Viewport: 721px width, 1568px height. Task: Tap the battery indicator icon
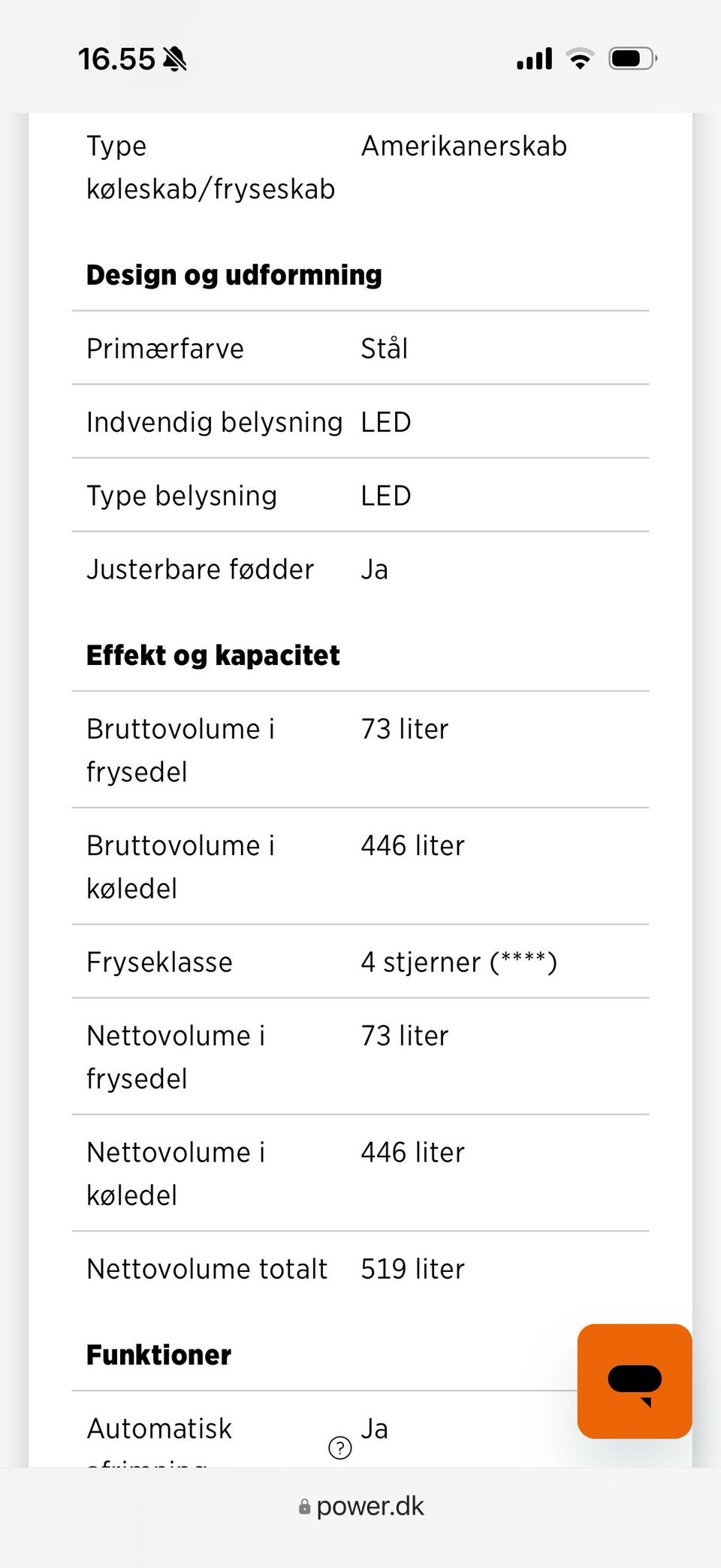coord(632,59)
